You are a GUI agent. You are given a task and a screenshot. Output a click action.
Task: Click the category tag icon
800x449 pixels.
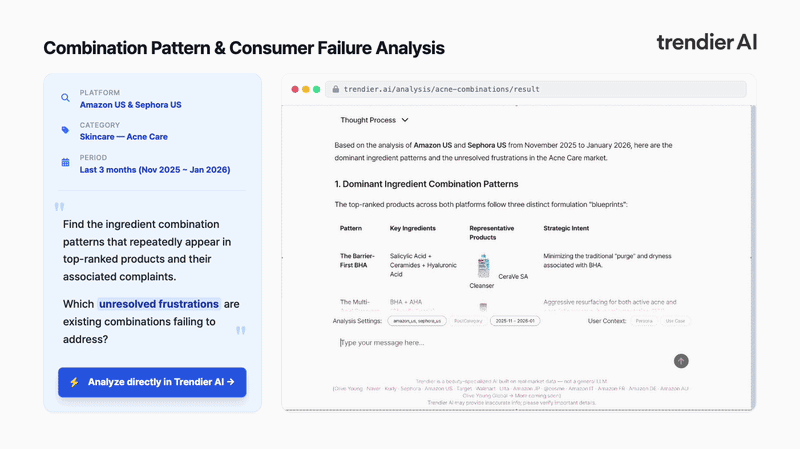65,130
